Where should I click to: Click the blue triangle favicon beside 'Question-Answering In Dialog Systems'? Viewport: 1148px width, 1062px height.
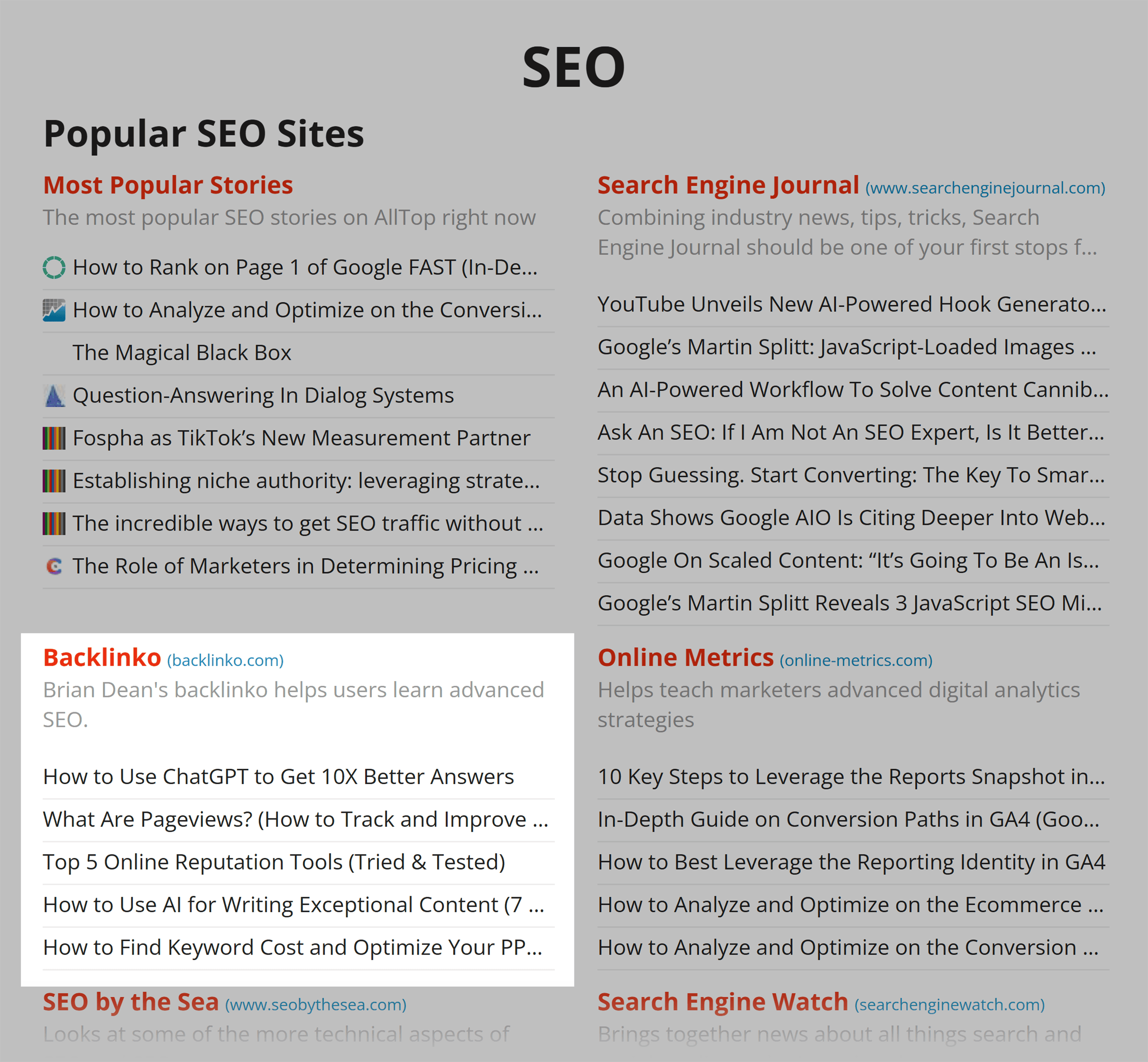pos(54,395)
